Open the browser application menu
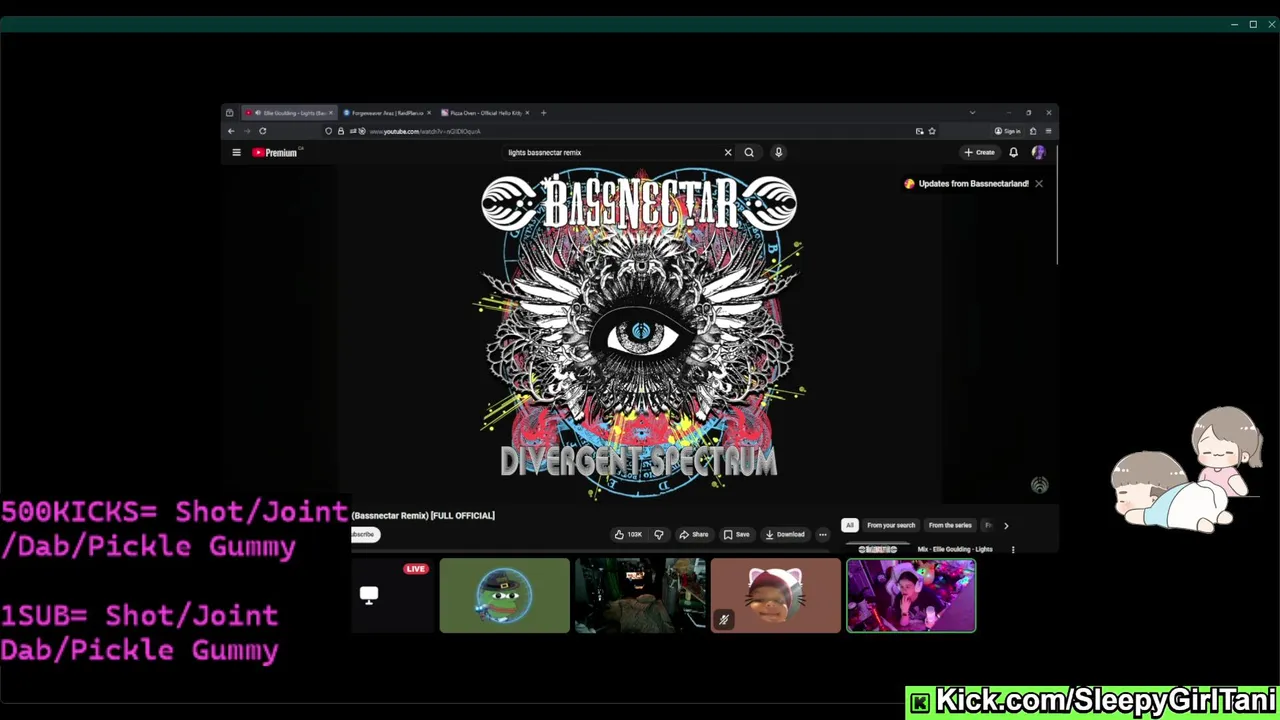The image size is (1280, 720). [x=1048, y=131]
